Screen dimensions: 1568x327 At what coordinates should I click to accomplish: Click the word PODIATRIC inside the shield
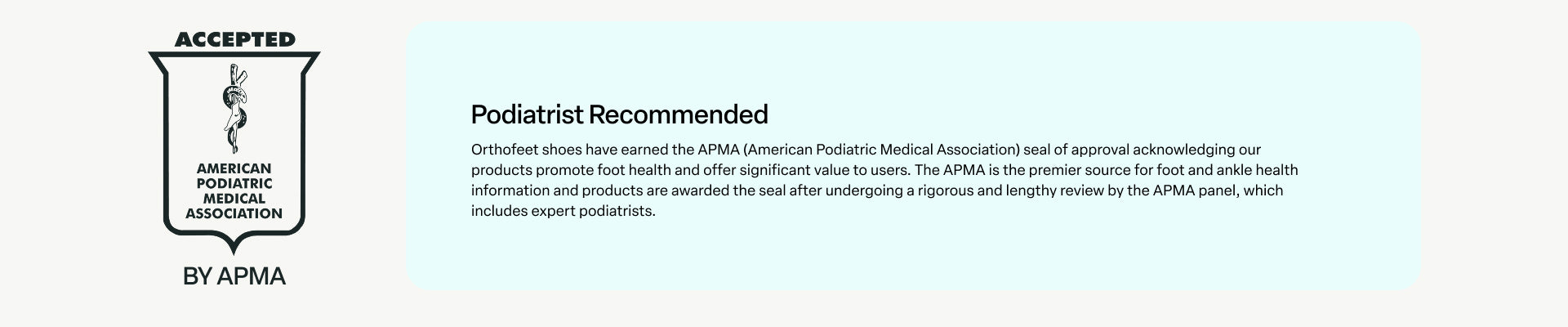(234, 183)
